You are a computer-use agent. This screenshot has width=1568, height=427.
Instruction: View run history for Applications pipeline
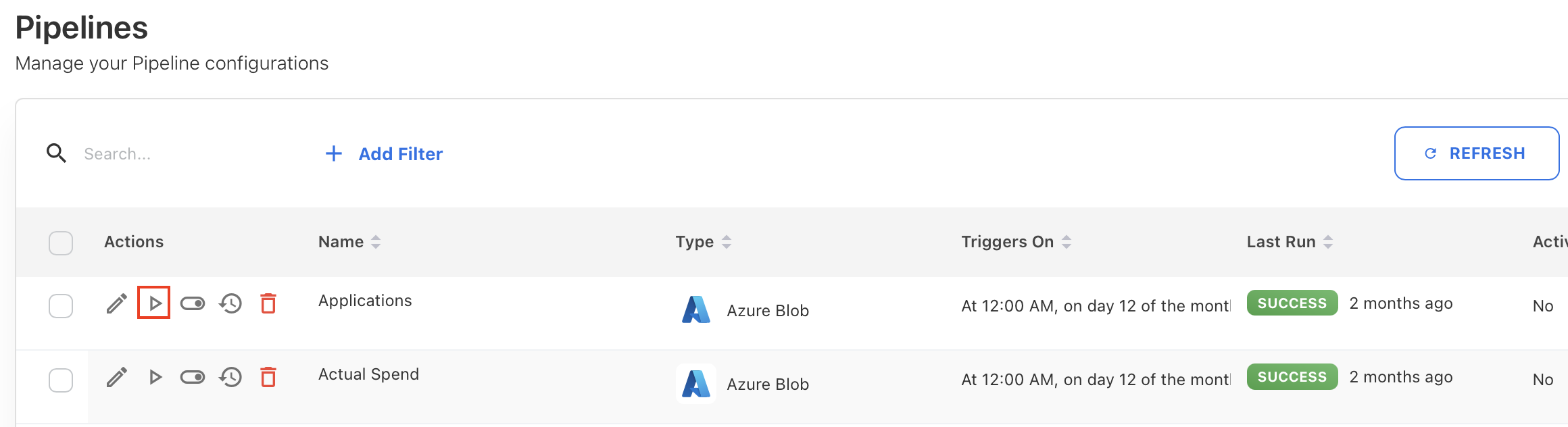(x=230, y=303)
